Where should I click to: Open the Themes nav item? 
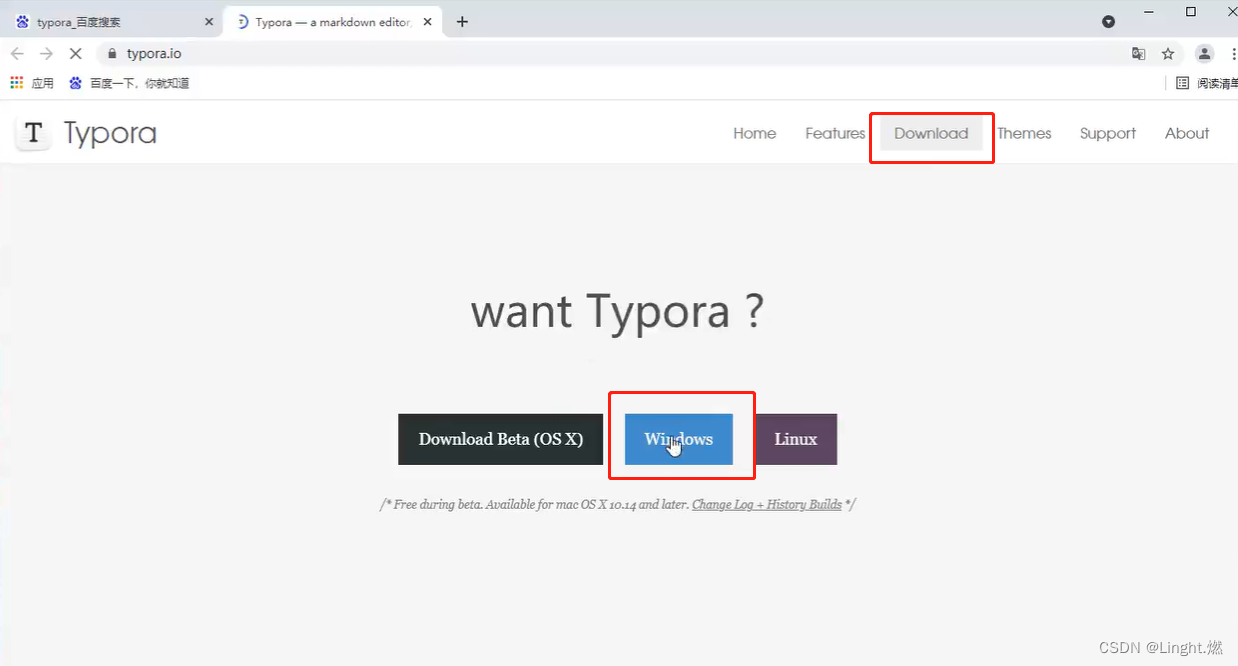(x=1024, y=133)
